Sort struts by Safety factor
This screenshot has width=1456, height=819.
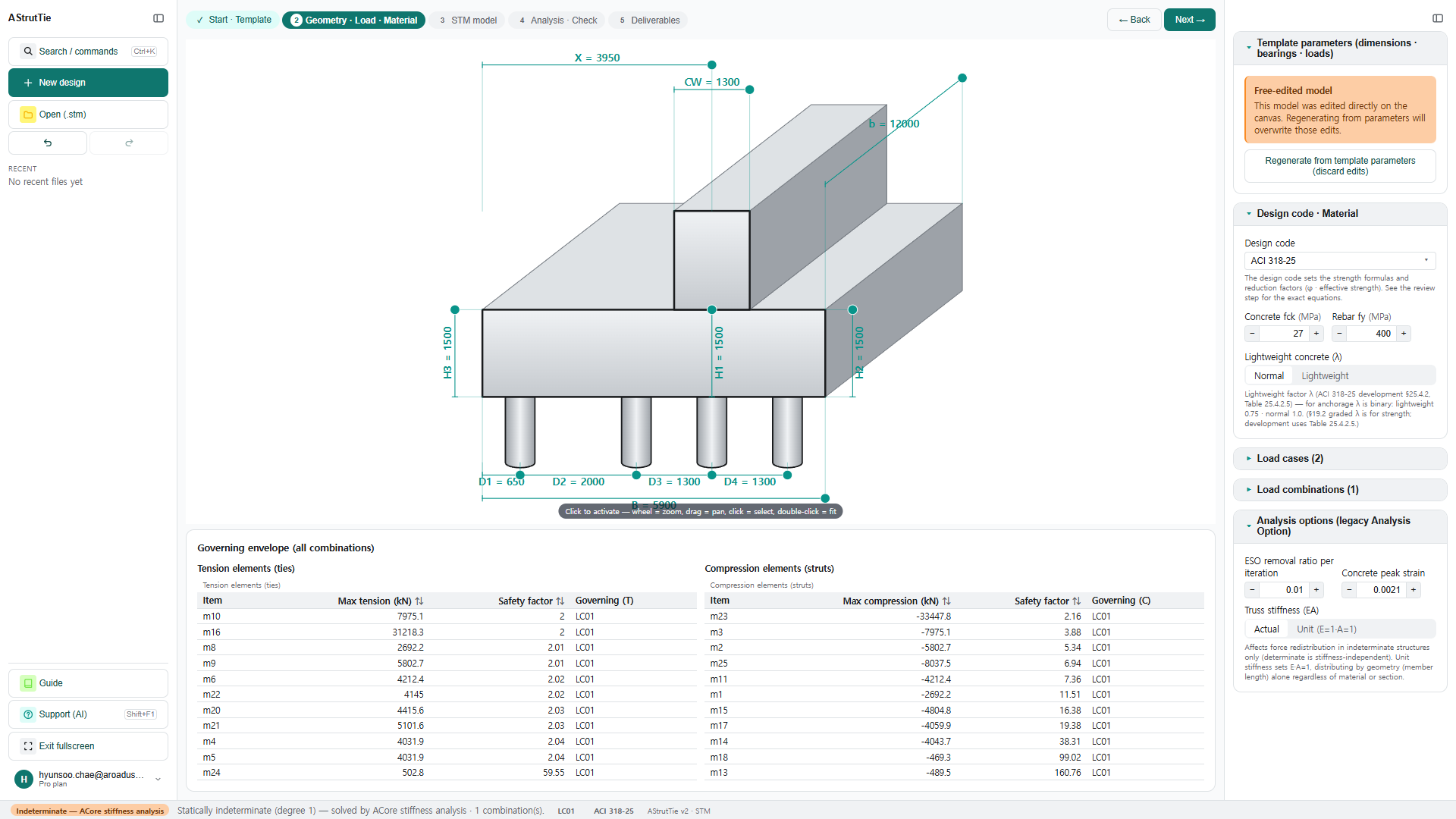(x=1077, y=601)
